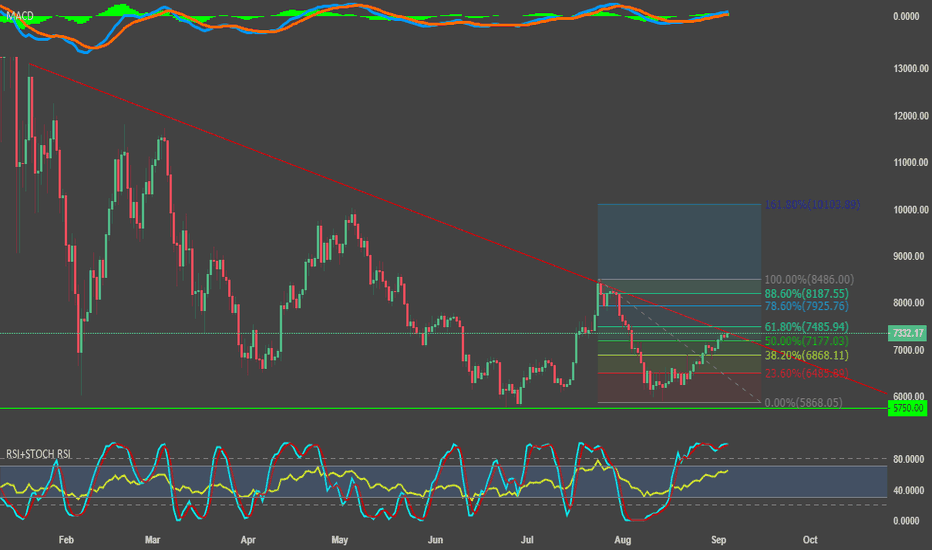The image size is (932, 550).
Task: Click the MACD indicator label
Action: (20, 16)
